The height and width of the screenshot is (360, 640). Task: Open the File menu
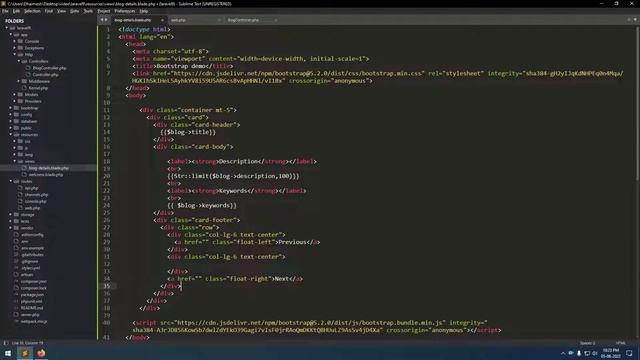[x=5, y=11]
